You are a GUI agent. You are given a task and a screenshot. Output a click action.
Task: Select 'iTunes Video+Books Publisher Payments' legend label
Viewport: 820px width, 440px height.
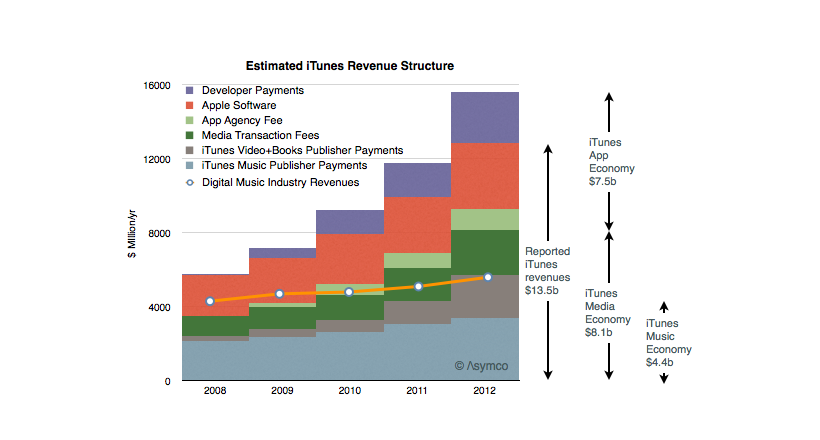coord(302,150)
